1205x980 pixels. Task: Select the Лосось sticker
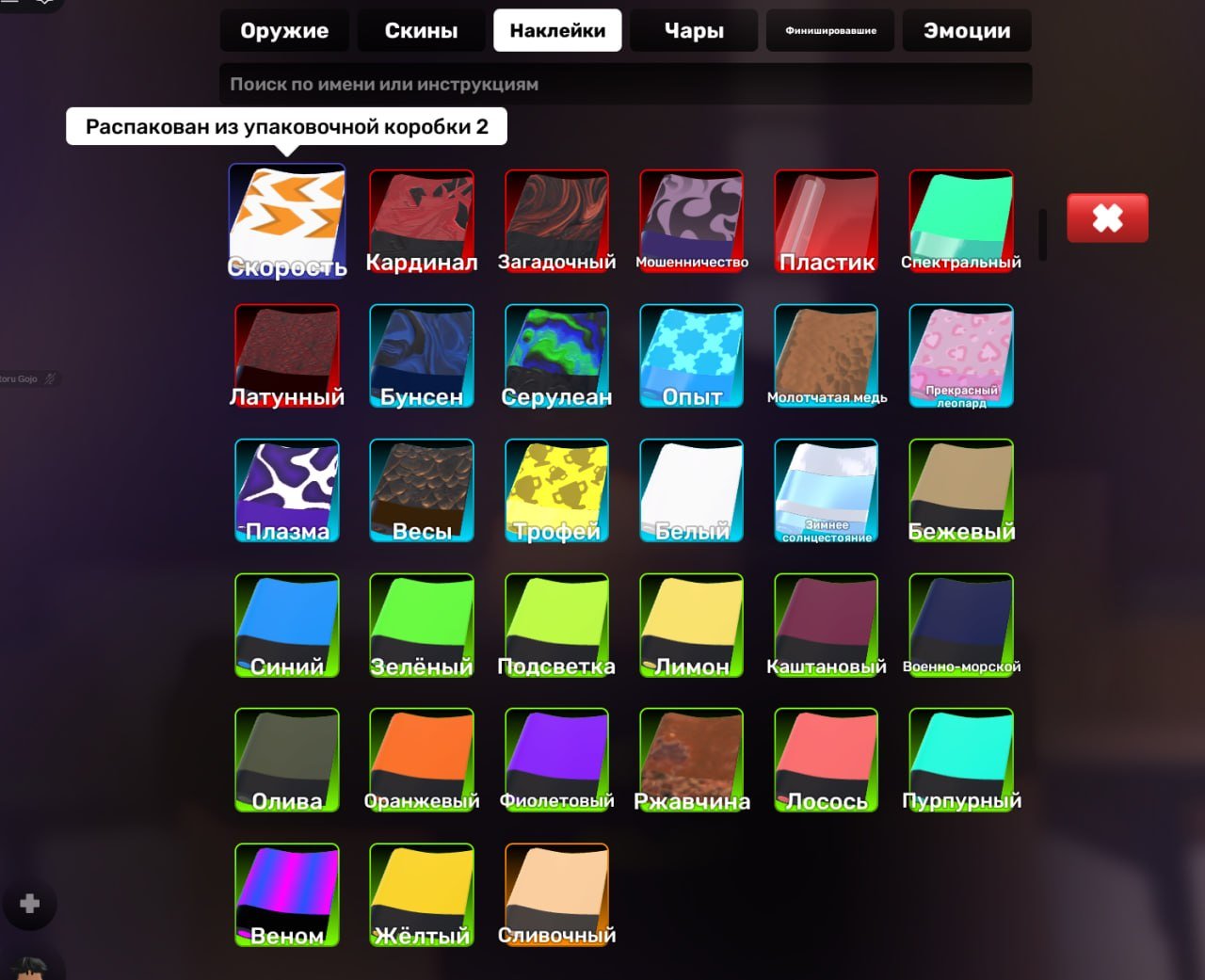[827, 760]
